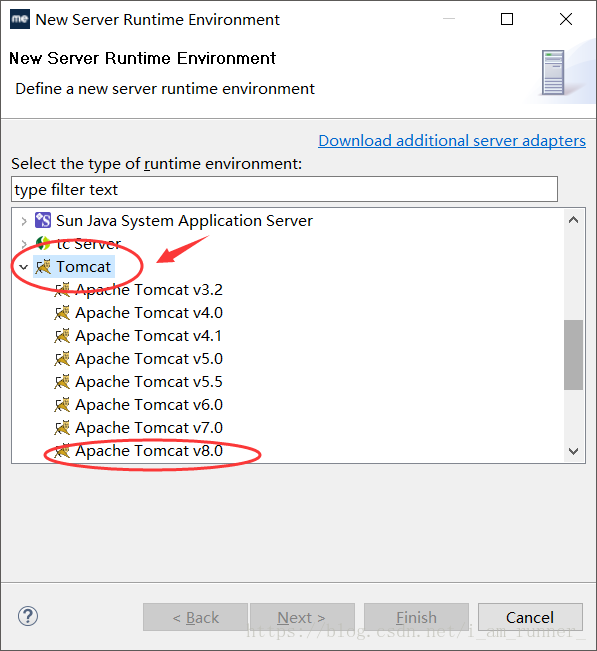The height and width of the screenshot is (651, 597).
Task: Click the Apache Tomcat v3.2 icon
Action: point(62,290)
